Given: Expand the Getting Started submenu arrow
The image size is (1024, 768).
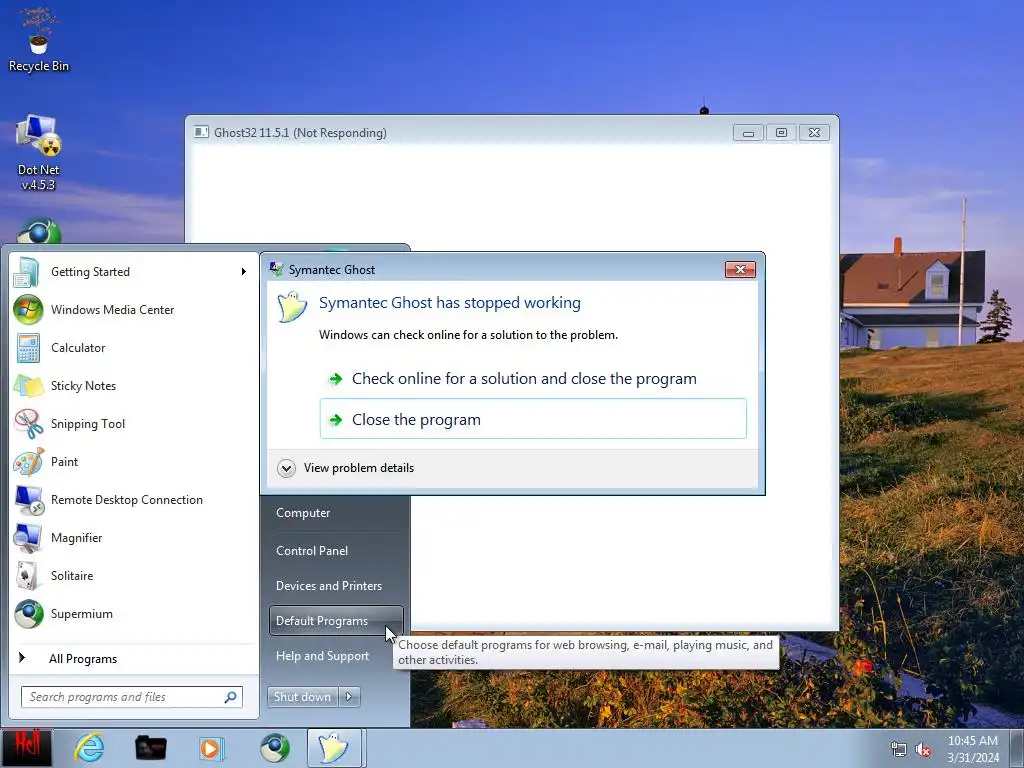Looking at the screenshot, I should (244, 272).
